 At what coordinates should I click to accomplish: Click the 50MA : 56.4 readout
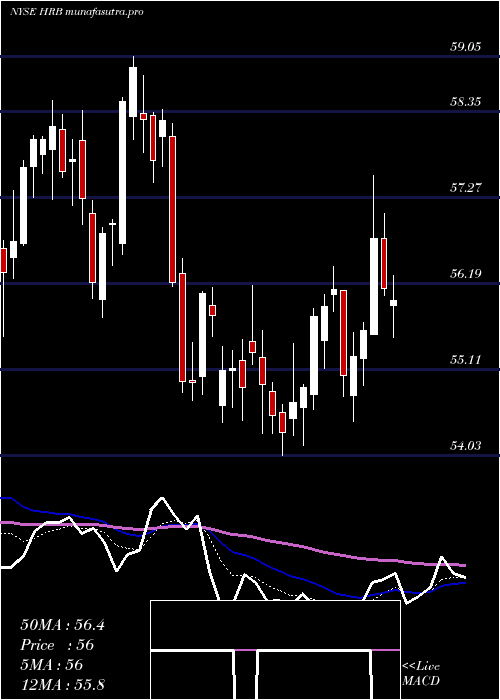tap(62, 625)
